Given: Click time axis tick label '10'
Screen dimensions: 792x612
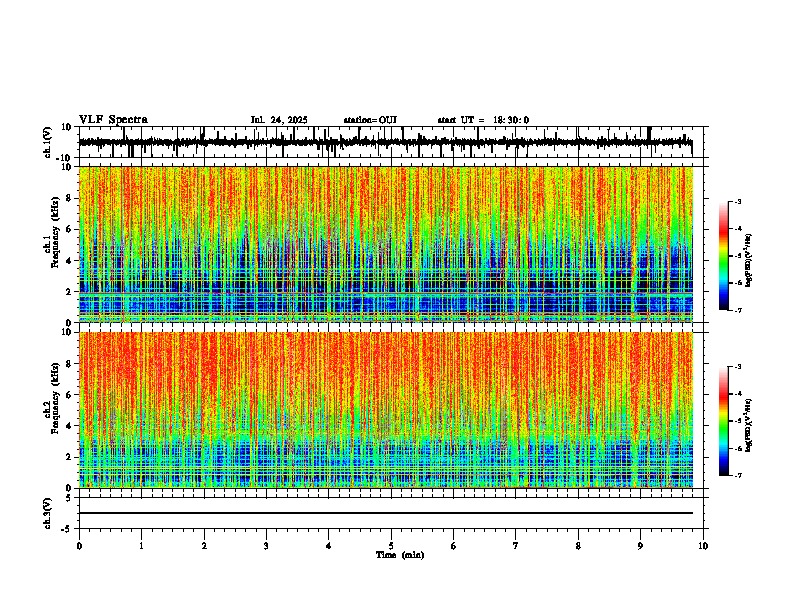Looking at the screenshot, I should coord(703,546).
